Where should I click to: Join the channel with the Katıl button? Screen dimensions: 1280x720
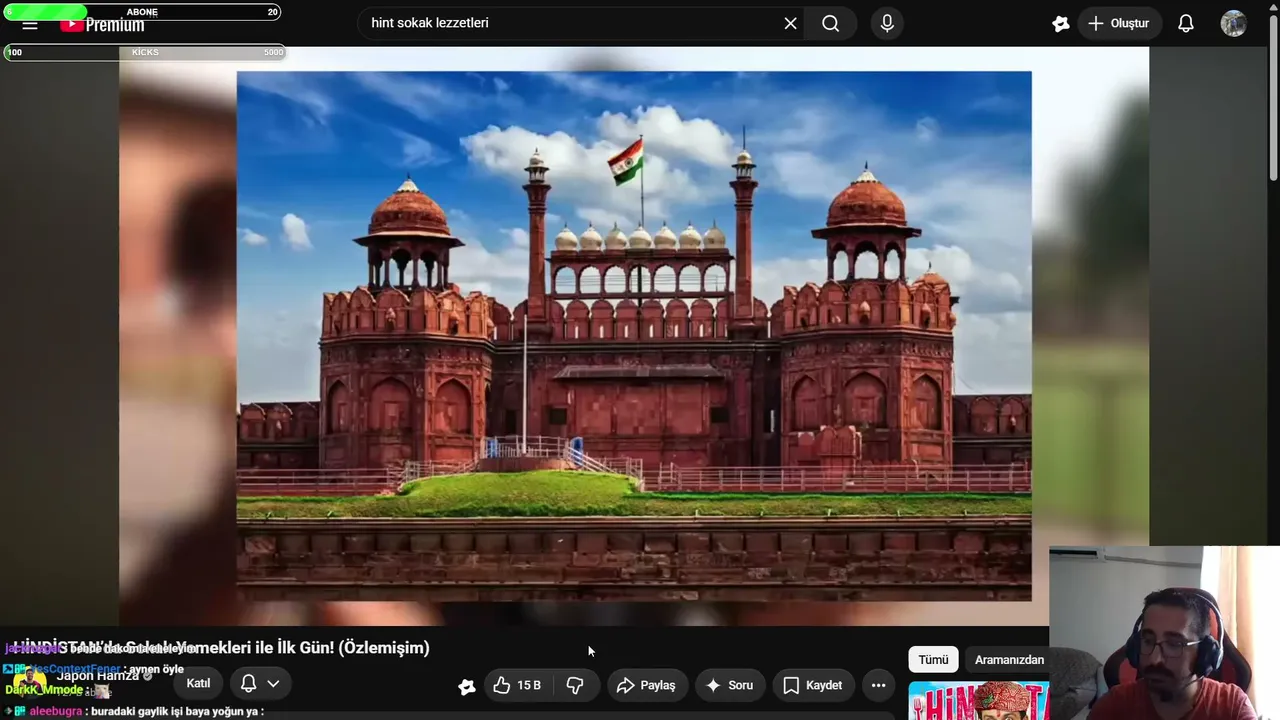[198, 684]
